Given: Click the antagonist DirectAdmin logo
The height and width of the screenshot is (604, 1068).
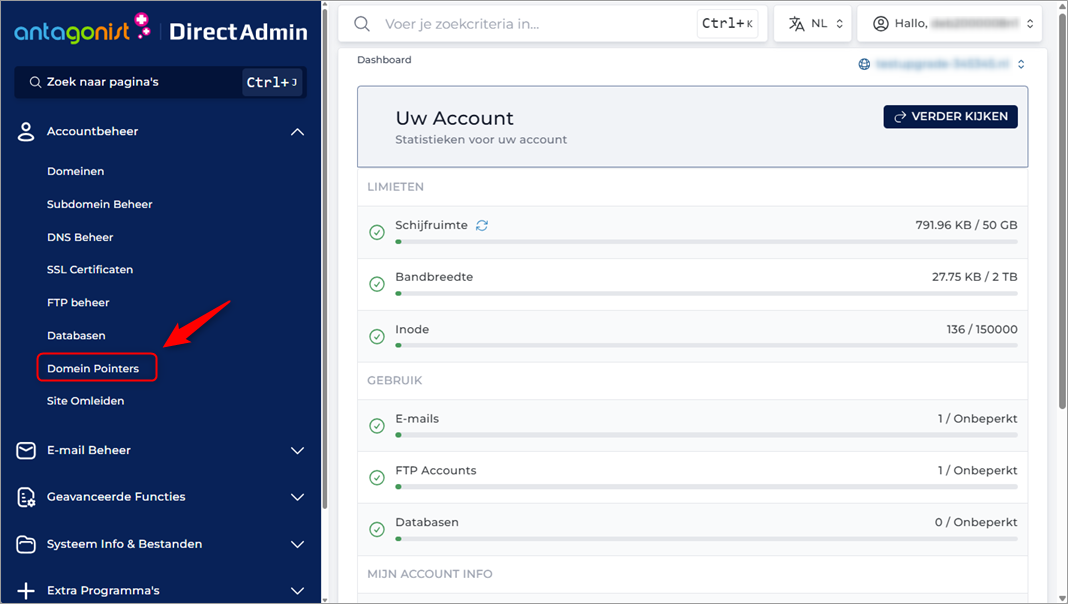Looking at the screenshot, I should pos(161,29).
